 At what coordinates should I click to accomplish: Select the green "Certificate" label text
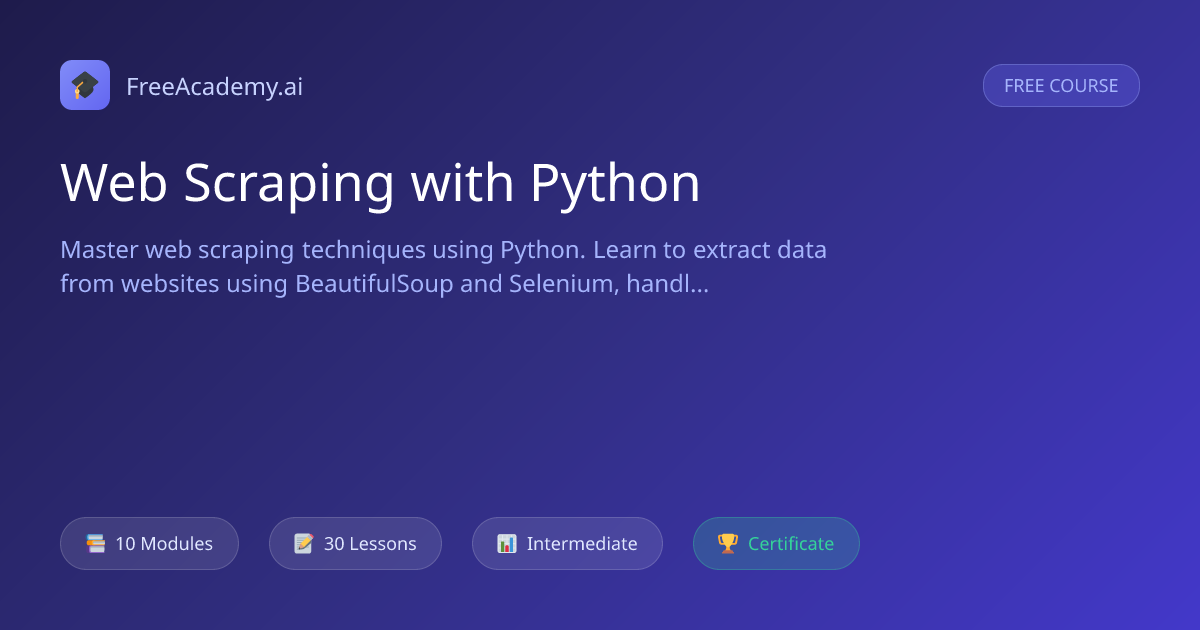point(791,544)
